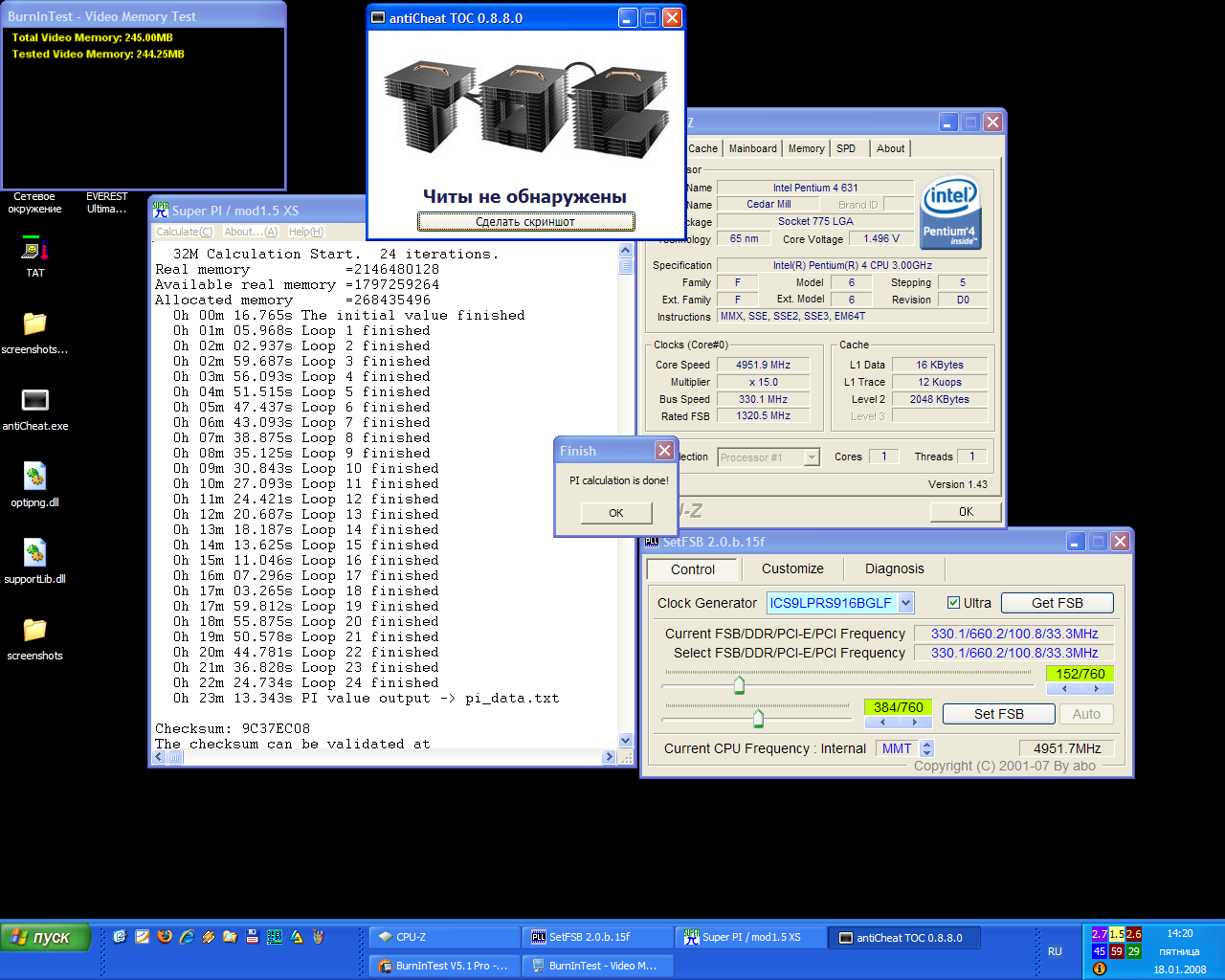Toggle the Ultra checkbox in SetFSB
Screen dimensions: 1225x980
pos(953,603)
